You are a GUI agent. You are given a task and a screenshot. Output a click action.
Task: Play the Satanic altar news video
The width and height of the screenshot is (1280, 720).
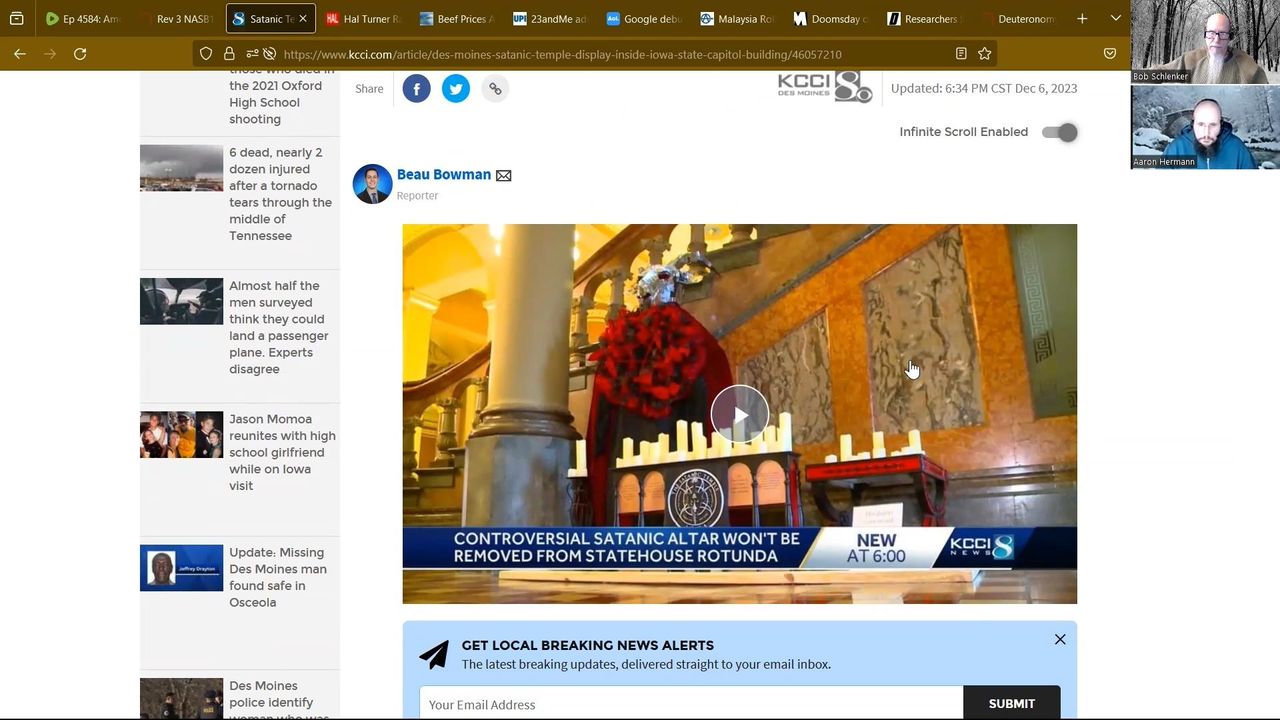[x=739, y=414]
